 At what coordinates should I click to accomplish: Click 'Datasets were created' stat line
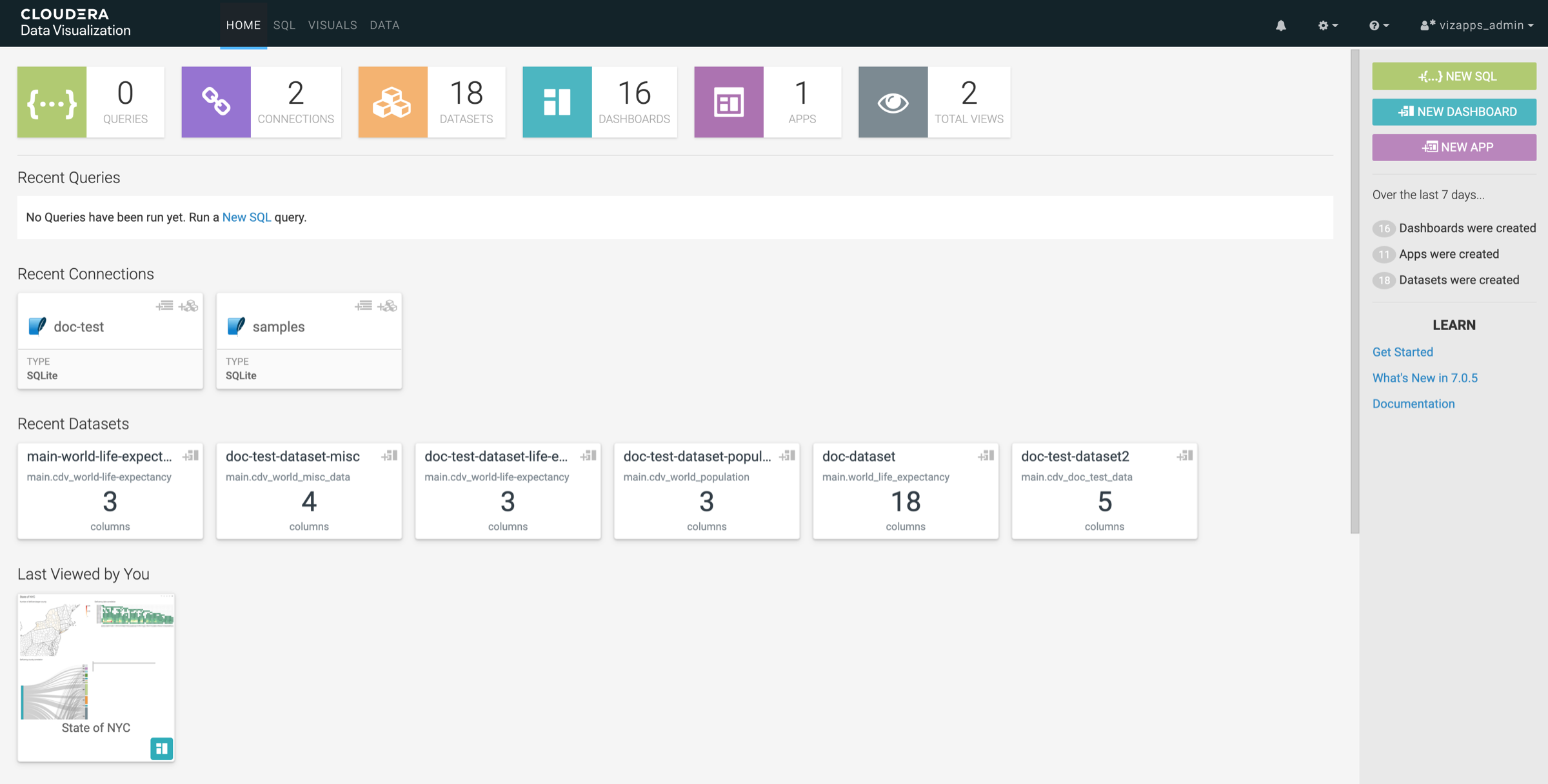coord(1446,280)
